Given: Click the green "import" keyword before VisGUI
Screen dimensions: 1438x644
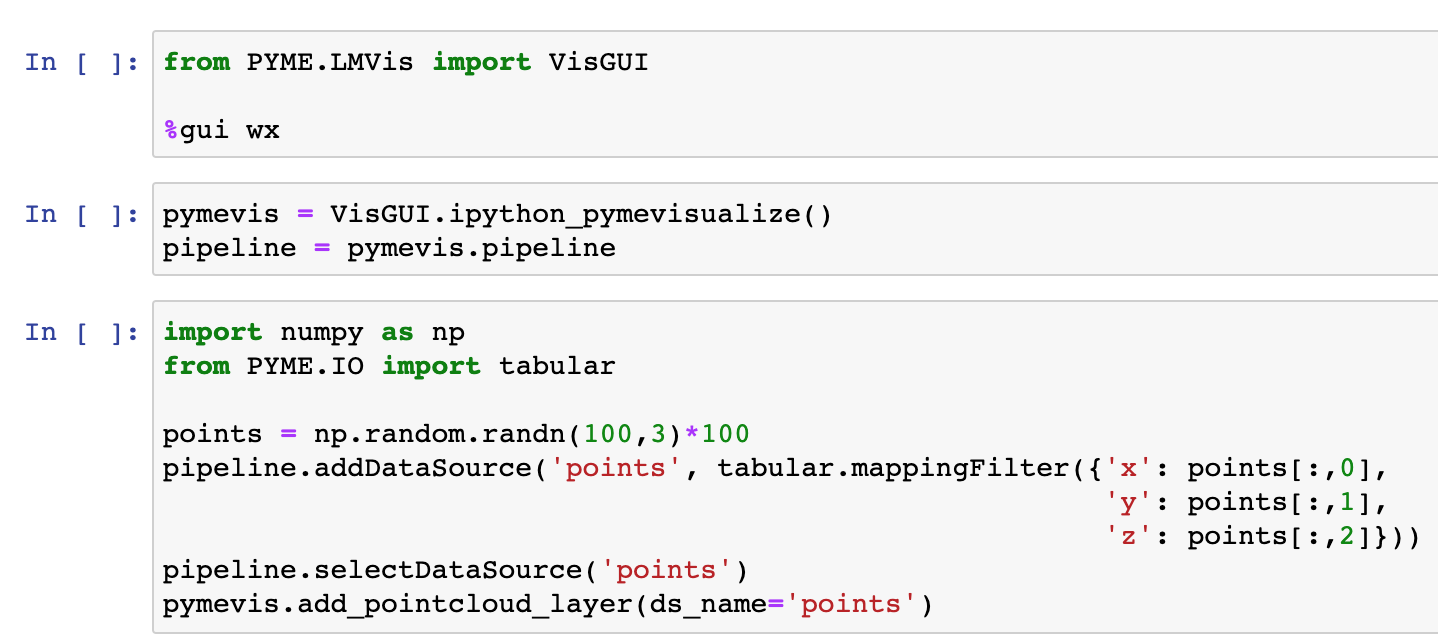Looking at the screenshot, I should [481, 62].
